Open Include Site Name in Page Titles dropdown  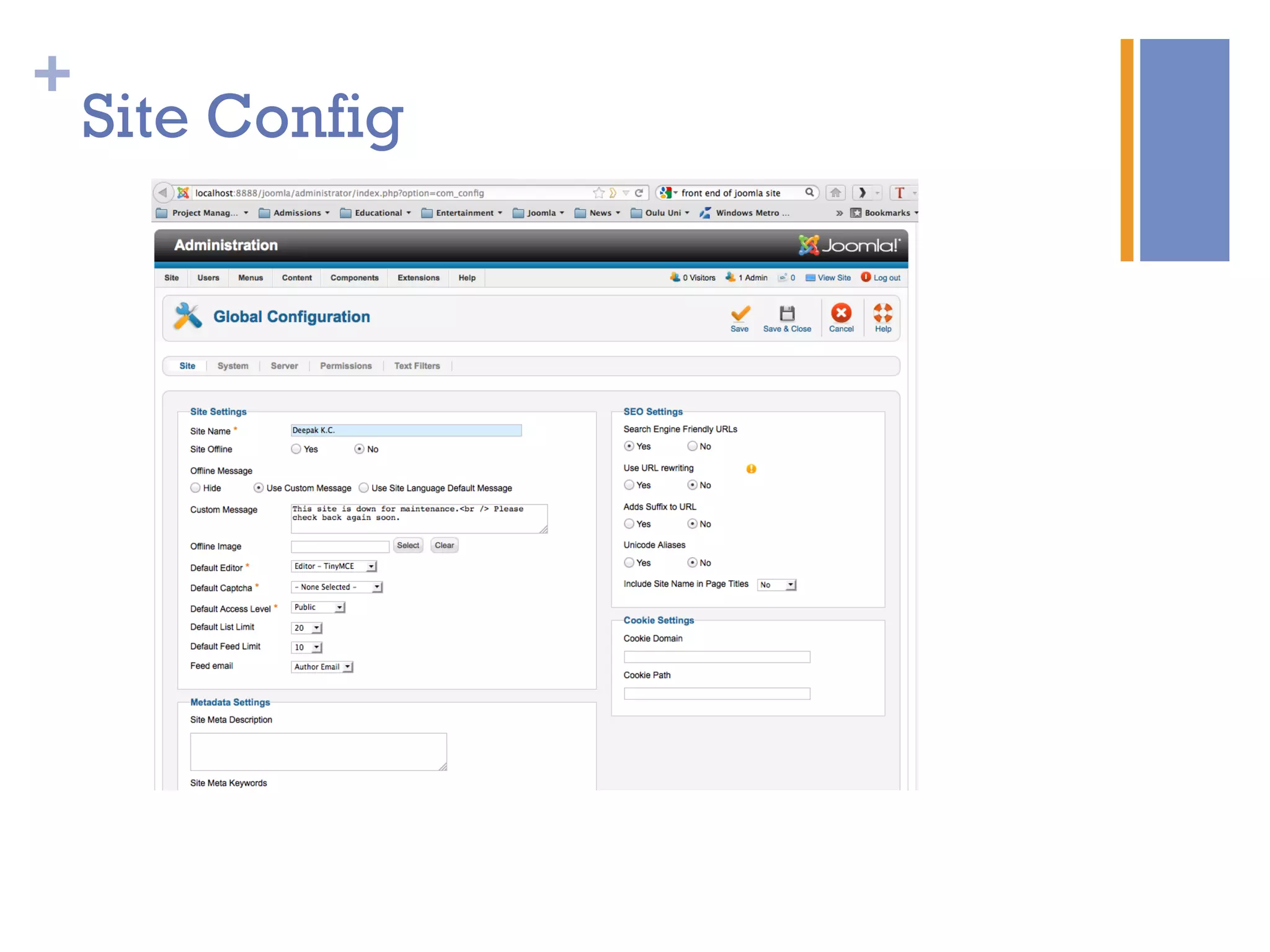coord(777,584)
